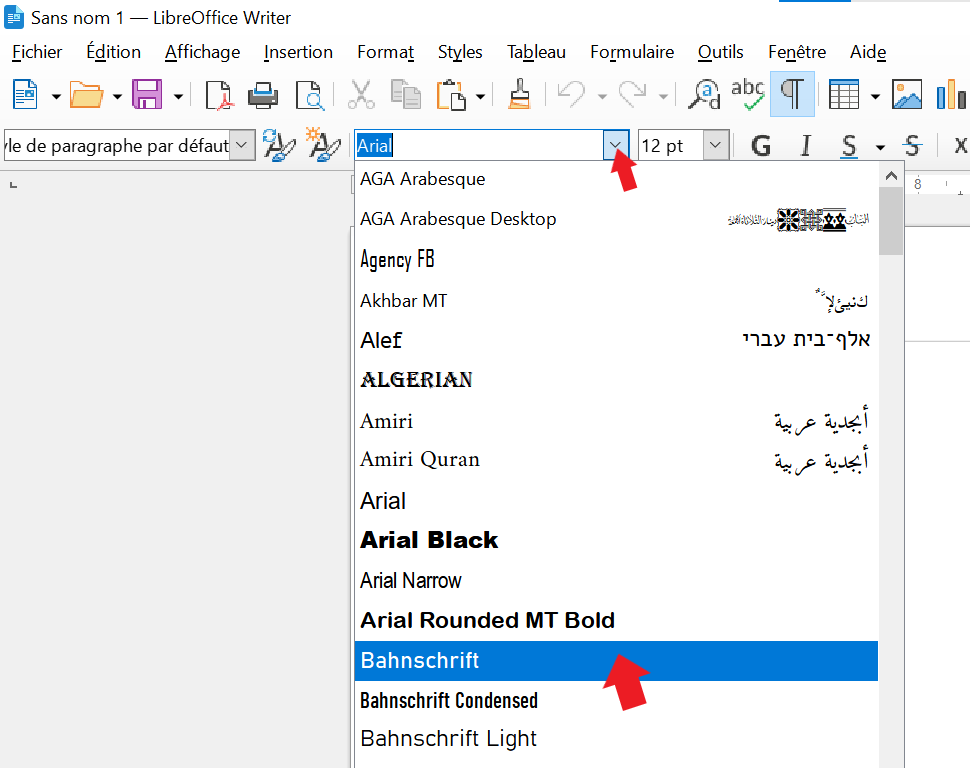Click the Save document icon

147,95
